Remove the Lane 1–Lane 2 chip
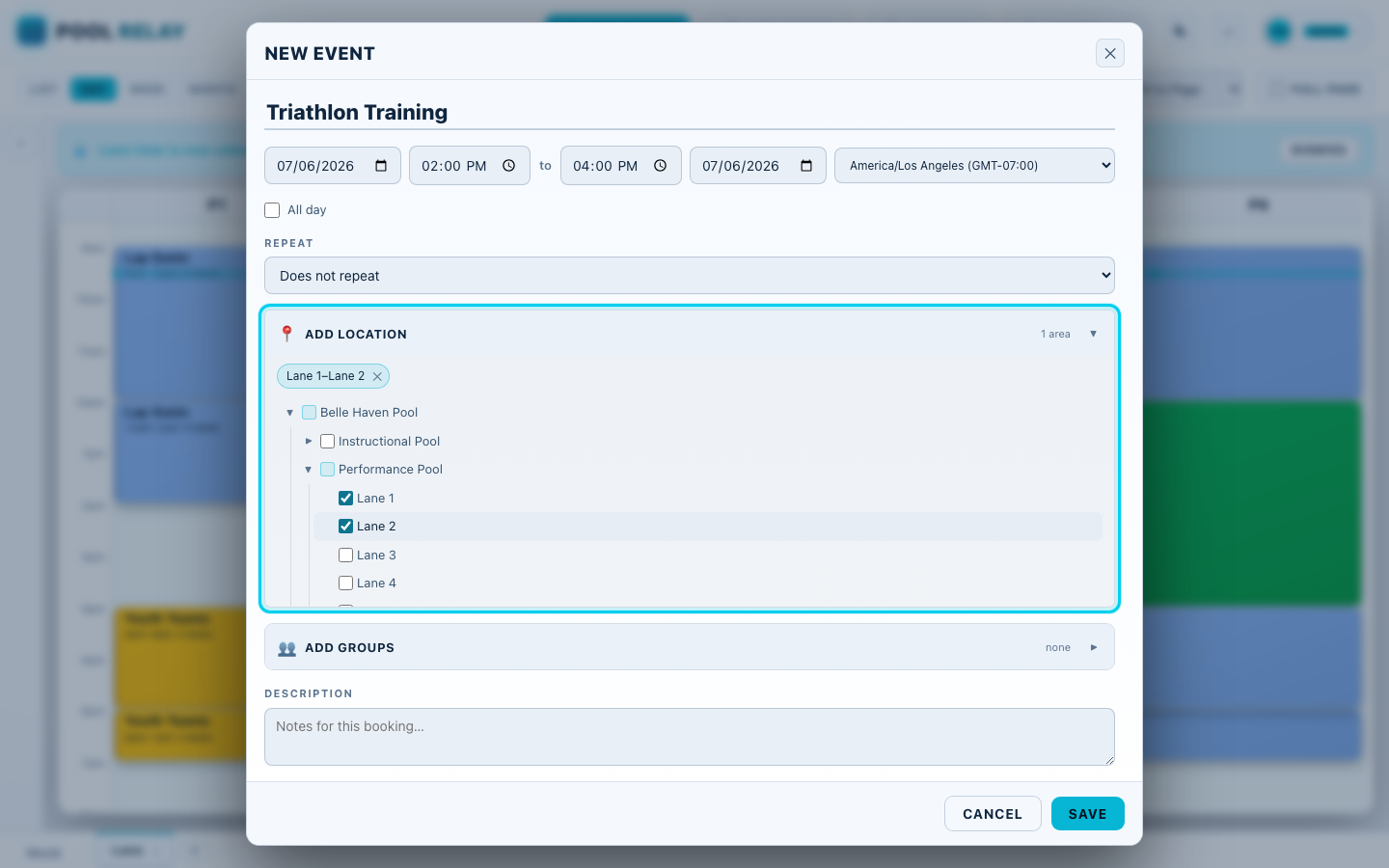 click(377, 376)
